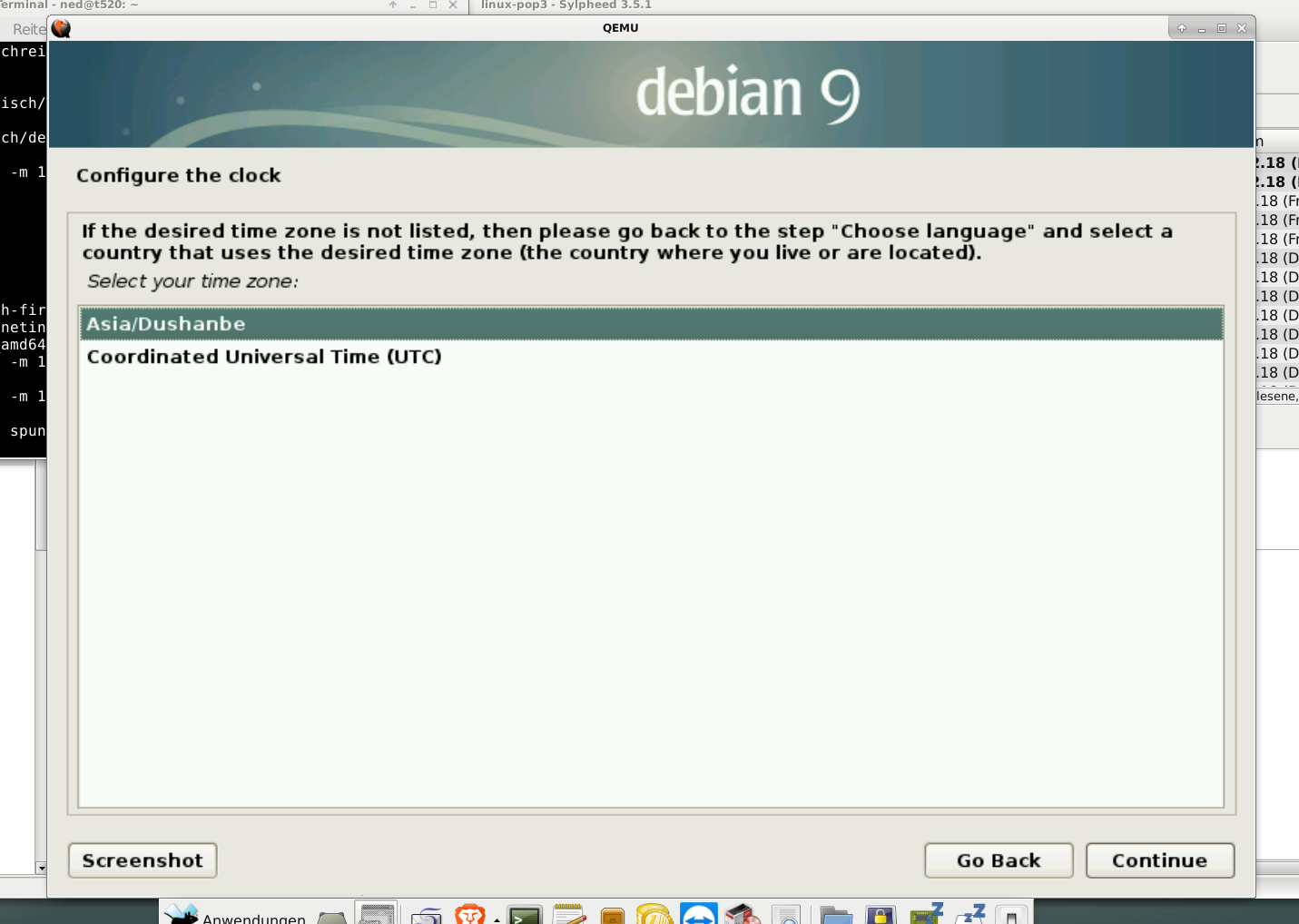Click the Go Back button
The image size is (1299, 924).
coord(999,860)
